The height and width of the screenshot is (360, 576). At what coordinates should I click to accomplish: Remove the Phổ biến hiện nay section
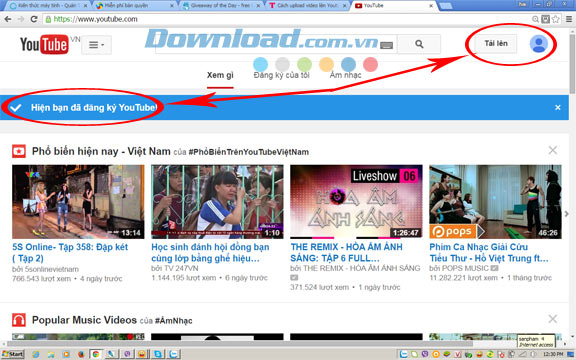552,150
